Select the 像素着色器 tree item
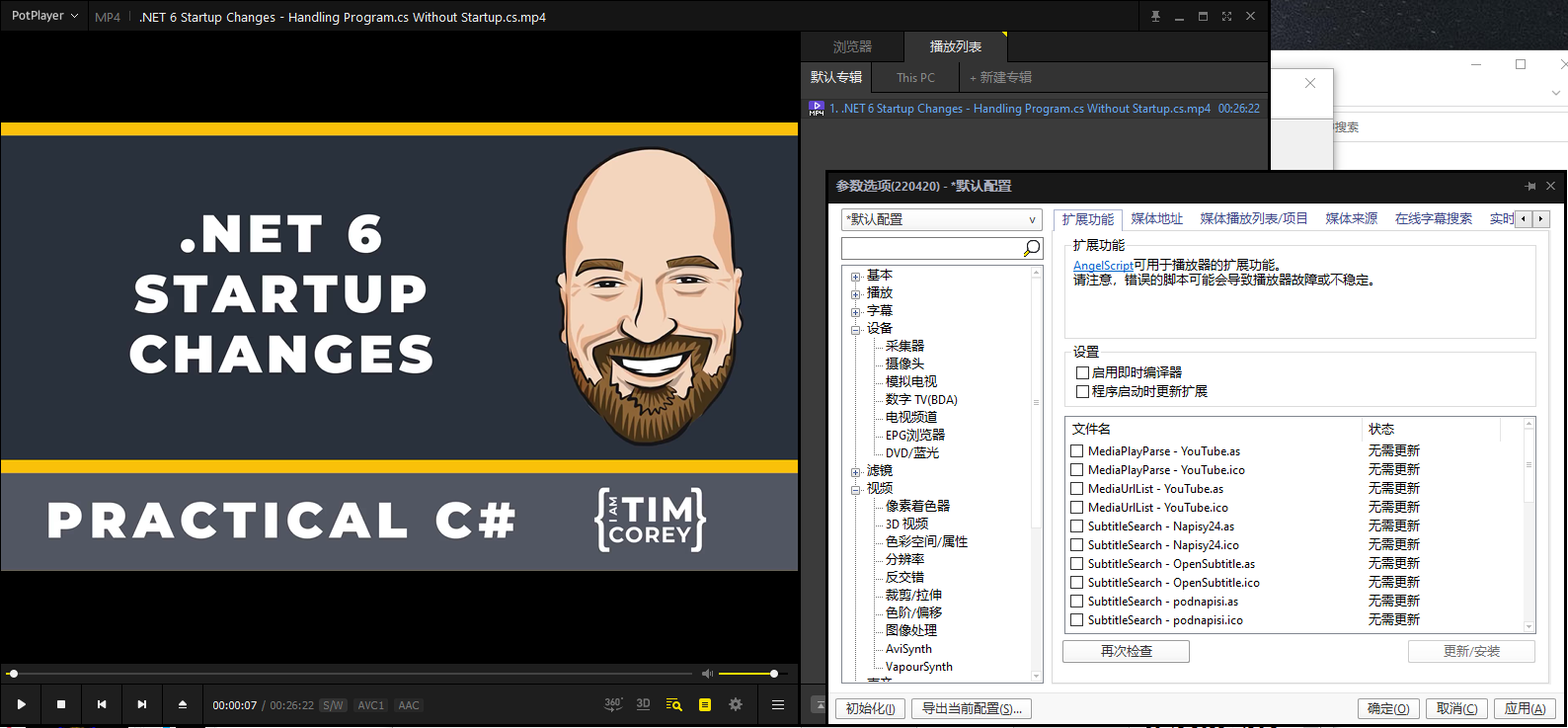This screenshot has height=728, width=1568. (x=917, y=507)
